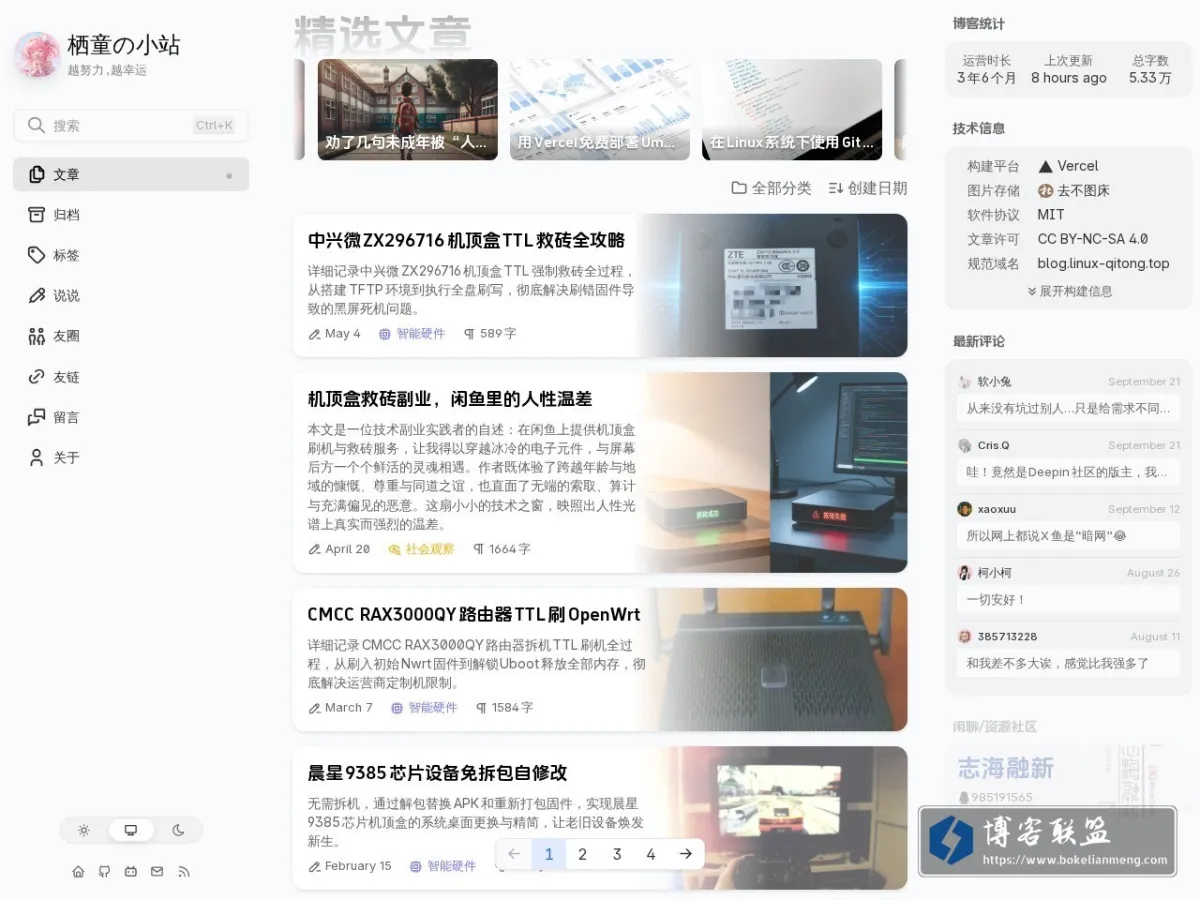Open the 去不图床 image hosting link

1074,190
